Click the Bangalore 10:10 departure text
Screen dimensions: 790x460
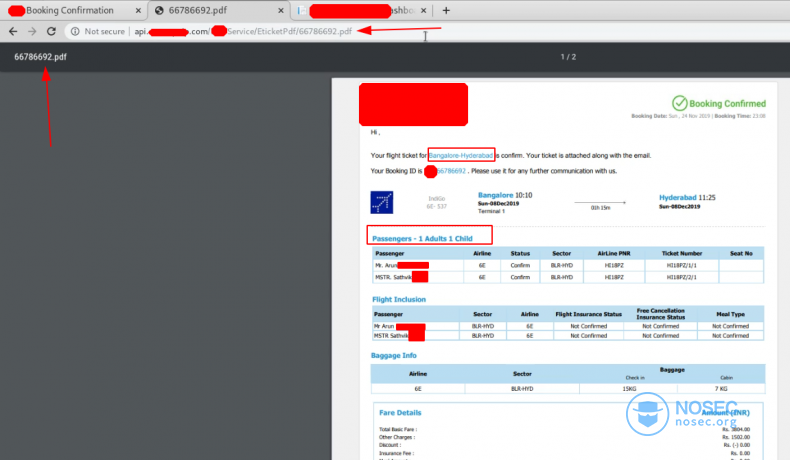505,195
